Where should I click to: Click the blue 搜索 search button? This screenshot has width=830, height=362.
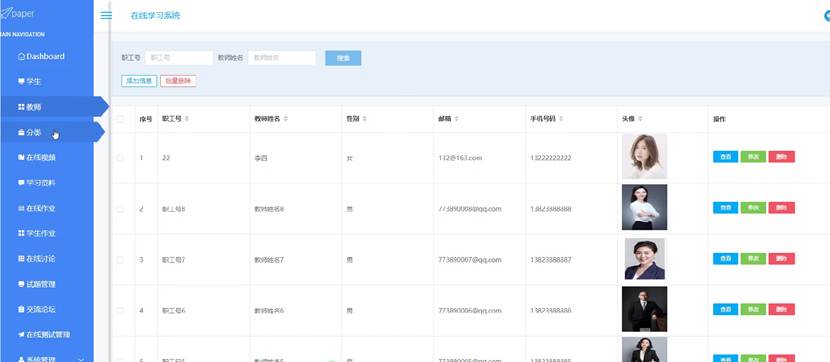point(343,58)
